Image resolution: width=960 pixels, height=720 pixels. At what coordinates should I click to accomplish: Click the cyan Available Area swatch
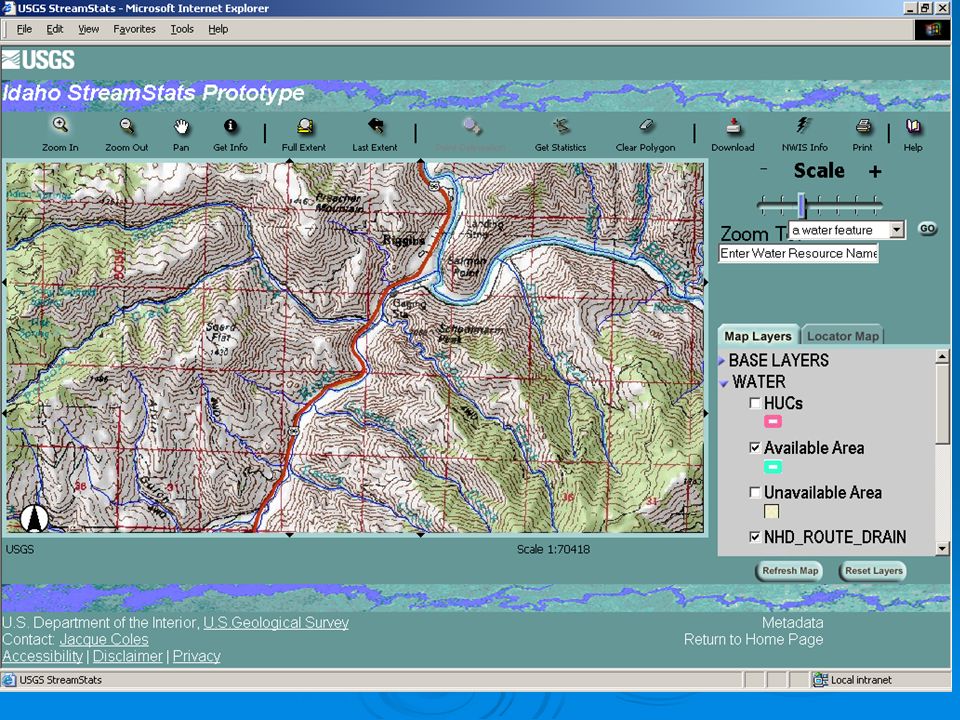coord(773,467)
